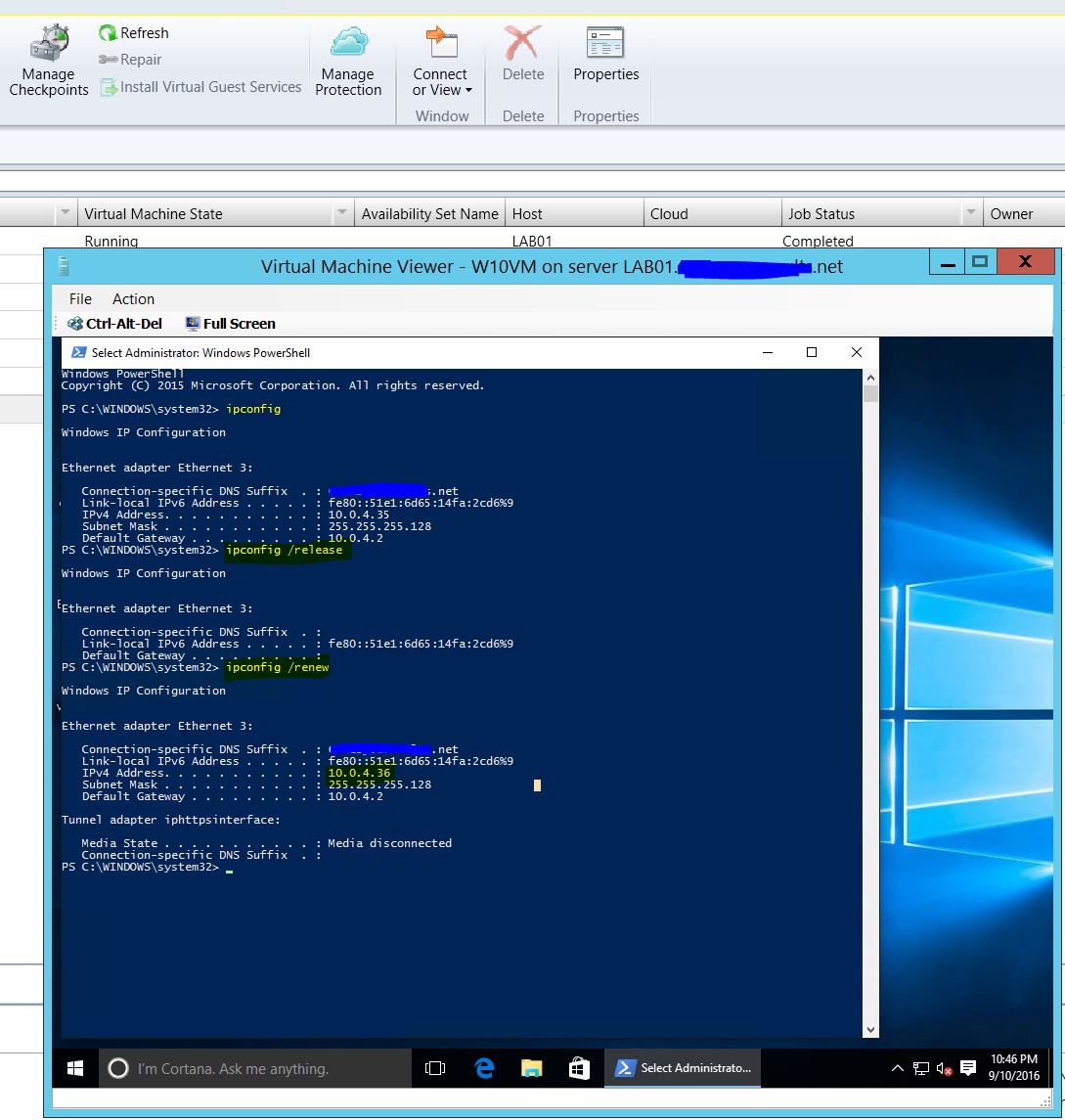Switch viewer to Full Screen

[230, 324]
